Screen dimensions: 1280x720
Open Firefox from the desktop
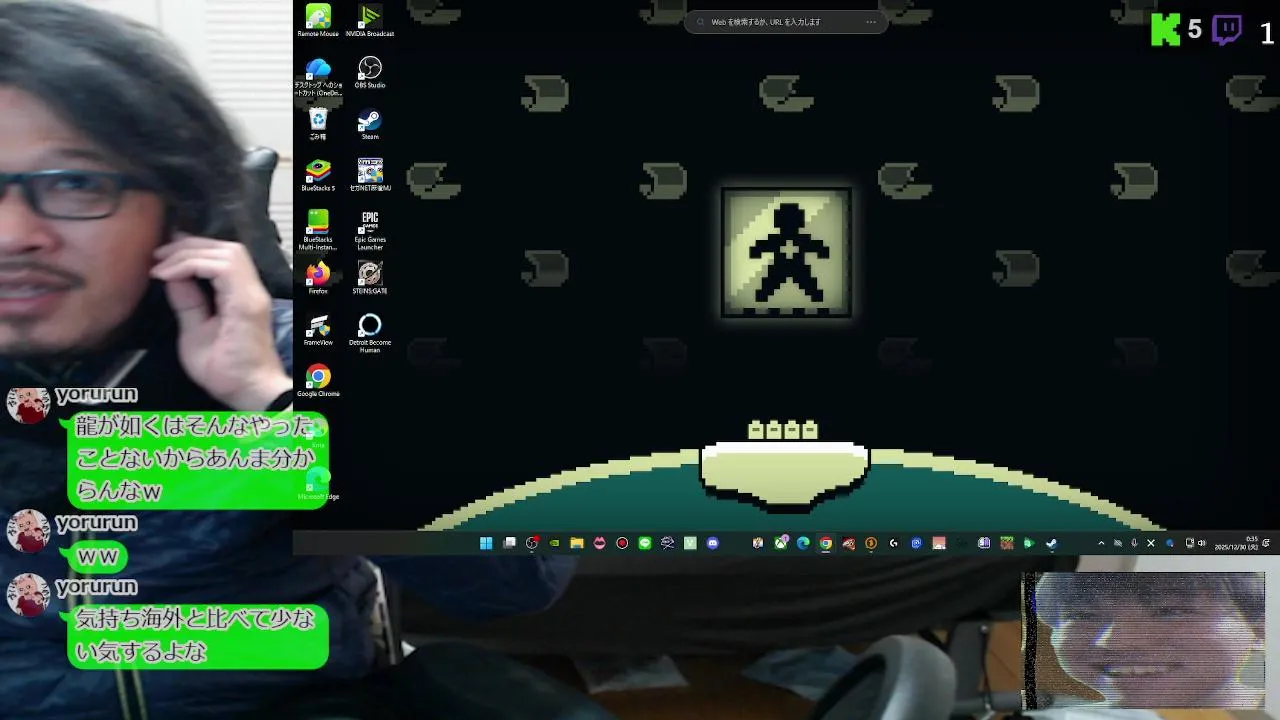(318, 278)
